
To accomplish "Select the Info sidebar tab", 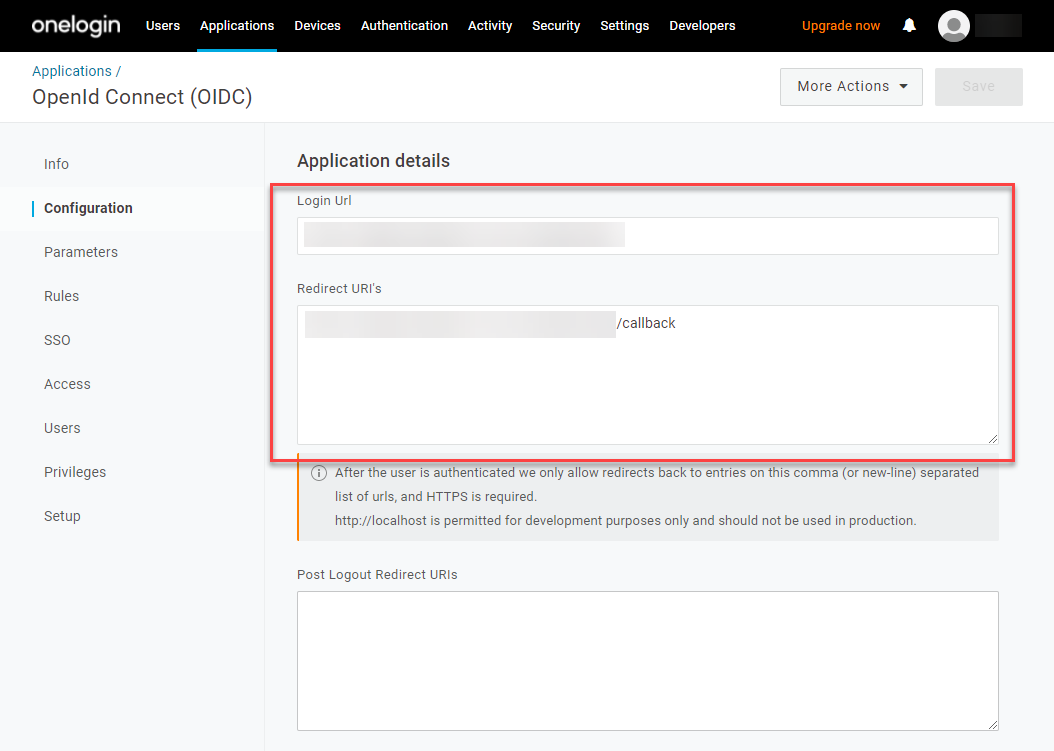I will (56, 164).
